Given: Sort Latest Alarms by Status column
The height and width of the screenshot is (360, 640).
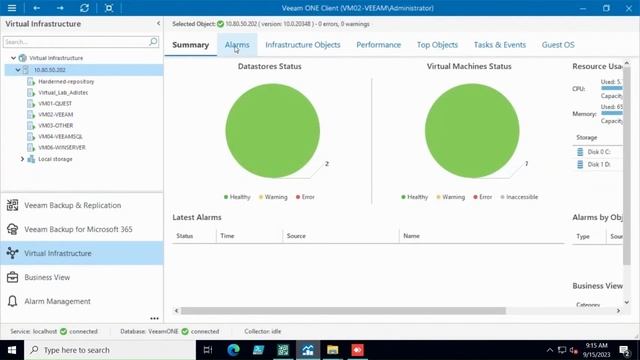Looking at the screenshot, I should pyautogui.click(x=184, y=236).
